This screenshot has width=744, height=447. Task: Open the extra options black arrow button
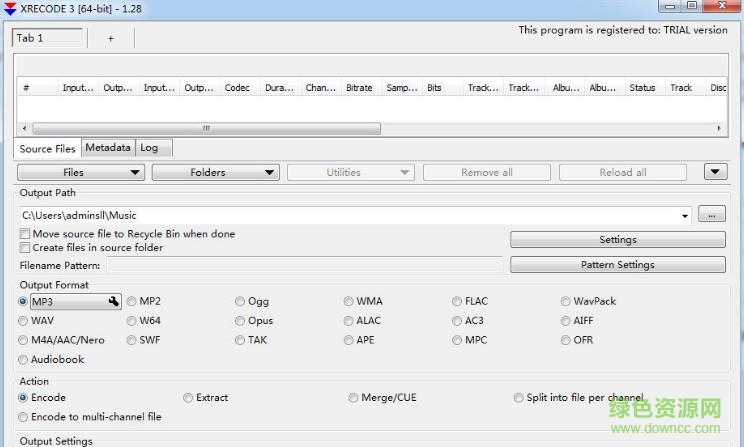tap(716, 172)
